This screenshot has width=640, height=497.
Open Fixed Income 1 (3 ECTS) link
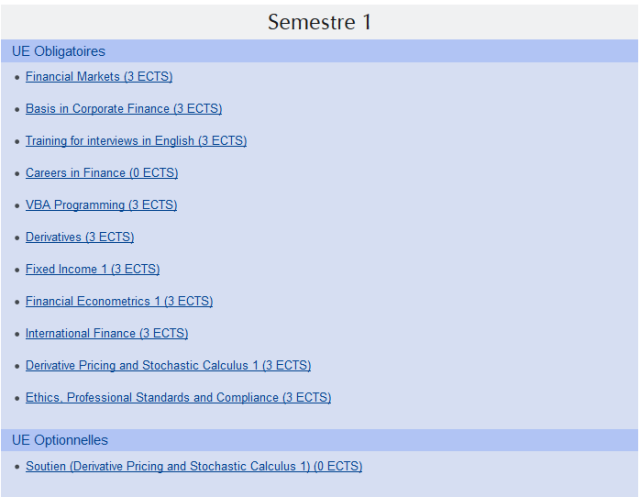pos(93,269)
